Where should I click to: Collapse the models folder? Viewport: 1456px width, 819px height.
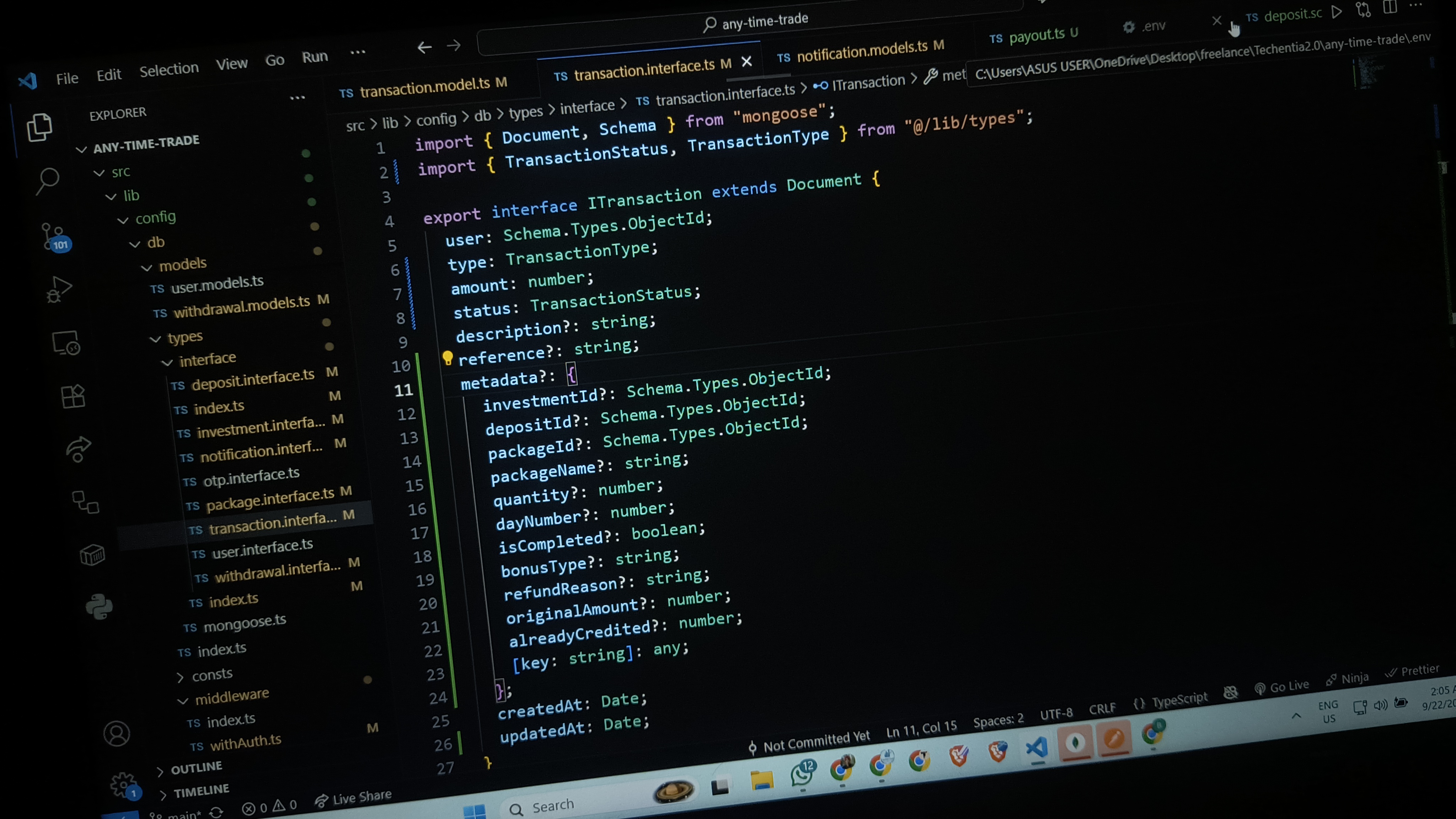(182, 264)
